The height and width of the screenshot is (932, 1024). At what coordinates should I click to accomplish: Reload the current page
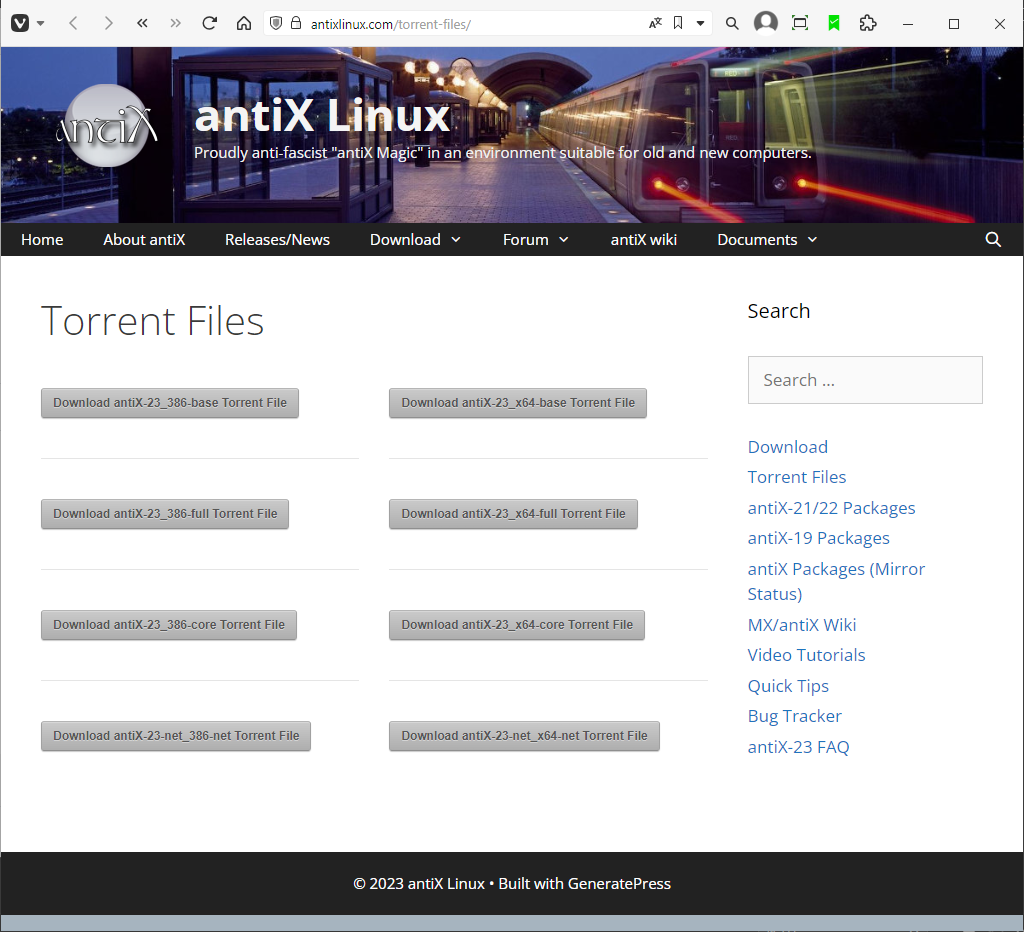210,24
